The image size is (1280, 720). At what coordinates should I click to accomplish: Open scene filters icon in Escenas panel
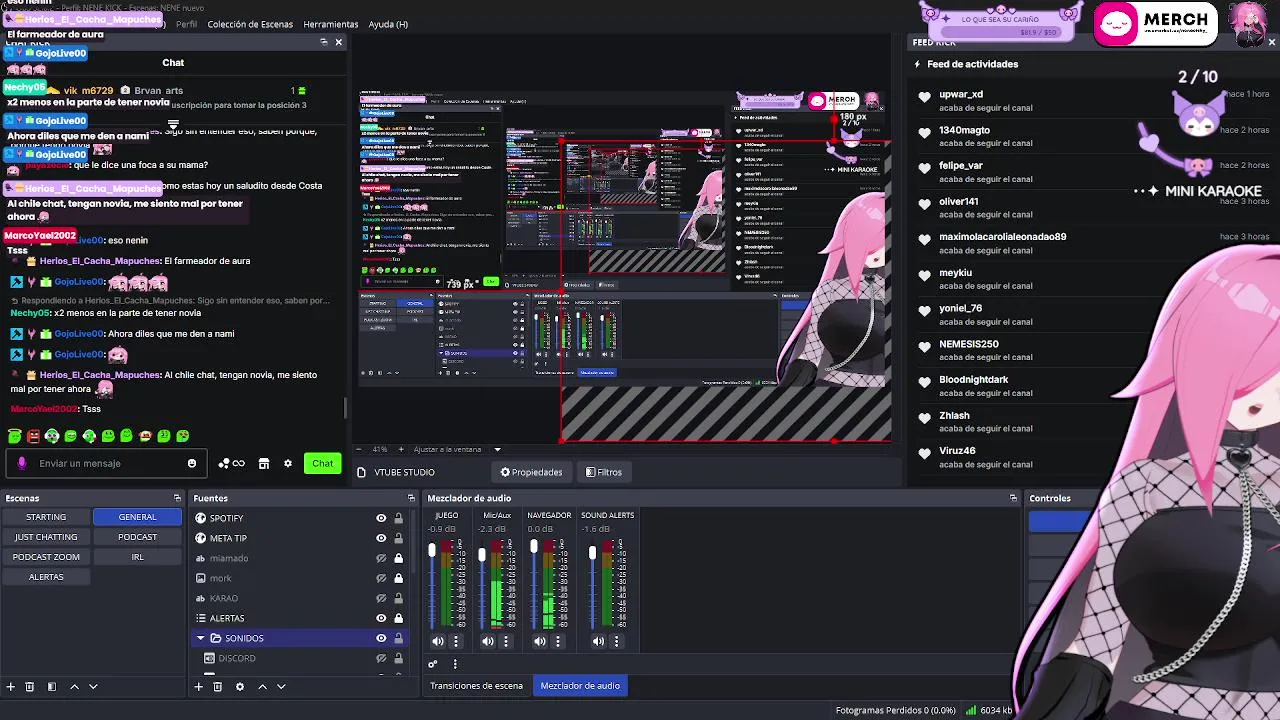pos(51,686)
